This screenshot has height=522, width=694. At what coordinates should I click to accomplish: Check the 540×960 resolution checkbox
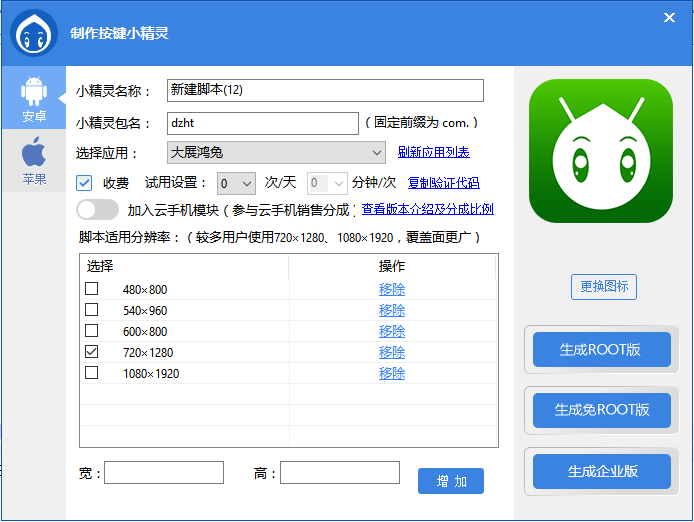(92, 309)
